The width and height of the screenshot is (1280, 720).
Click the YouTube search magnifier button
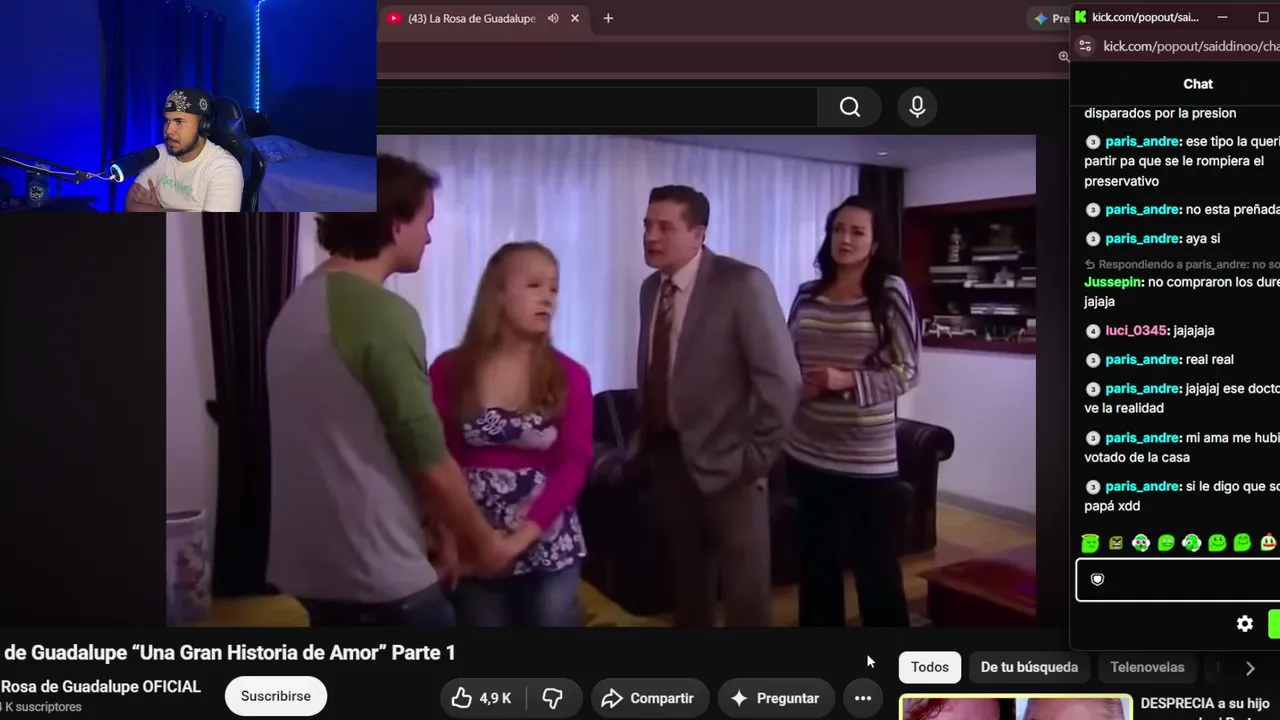(849, 107)
